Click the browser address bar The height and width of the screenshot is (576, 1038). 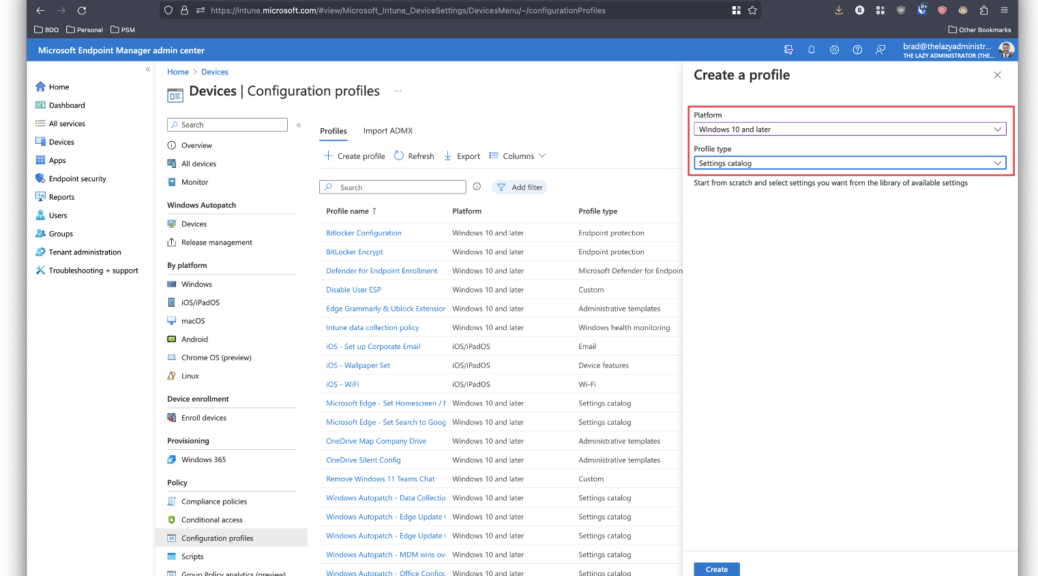point(460,11)
